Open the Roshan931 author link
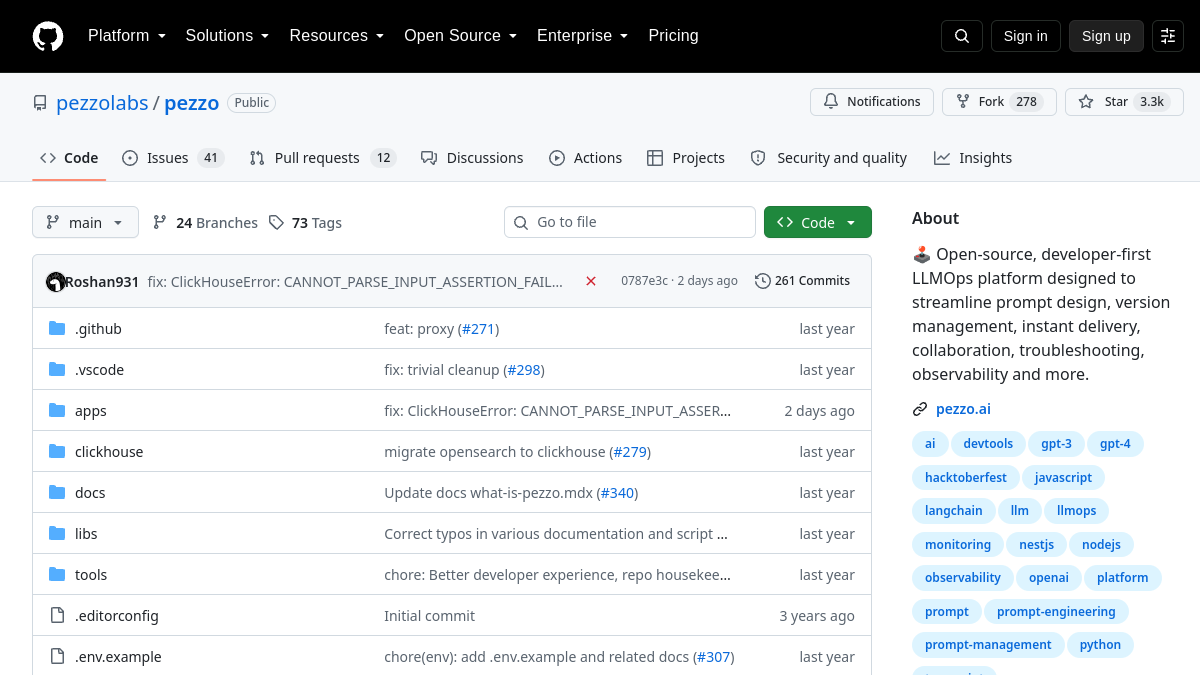 tap(102, 282)
